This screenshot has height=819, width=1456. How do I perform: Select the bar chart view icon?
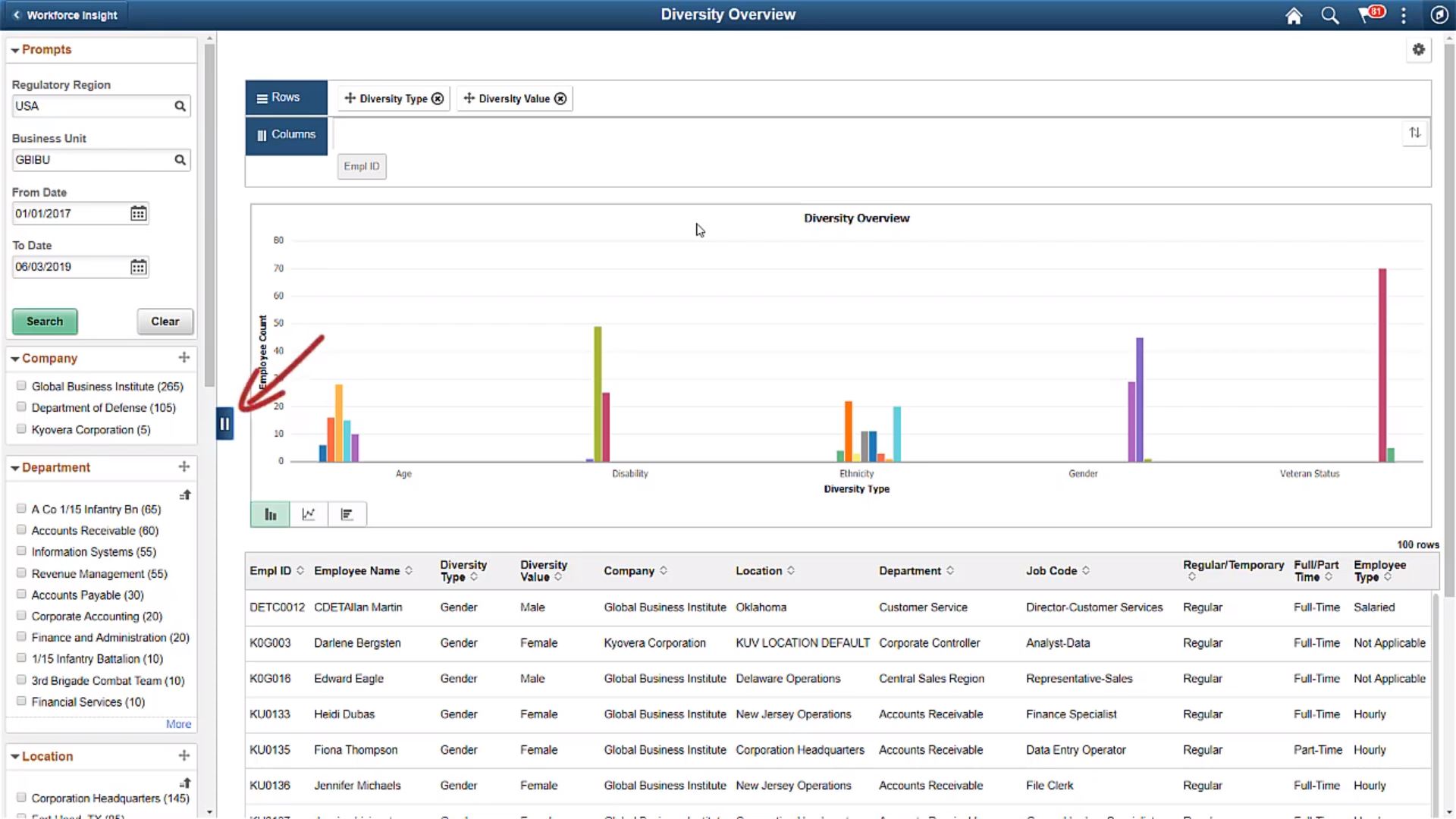(x=269, y=513)
